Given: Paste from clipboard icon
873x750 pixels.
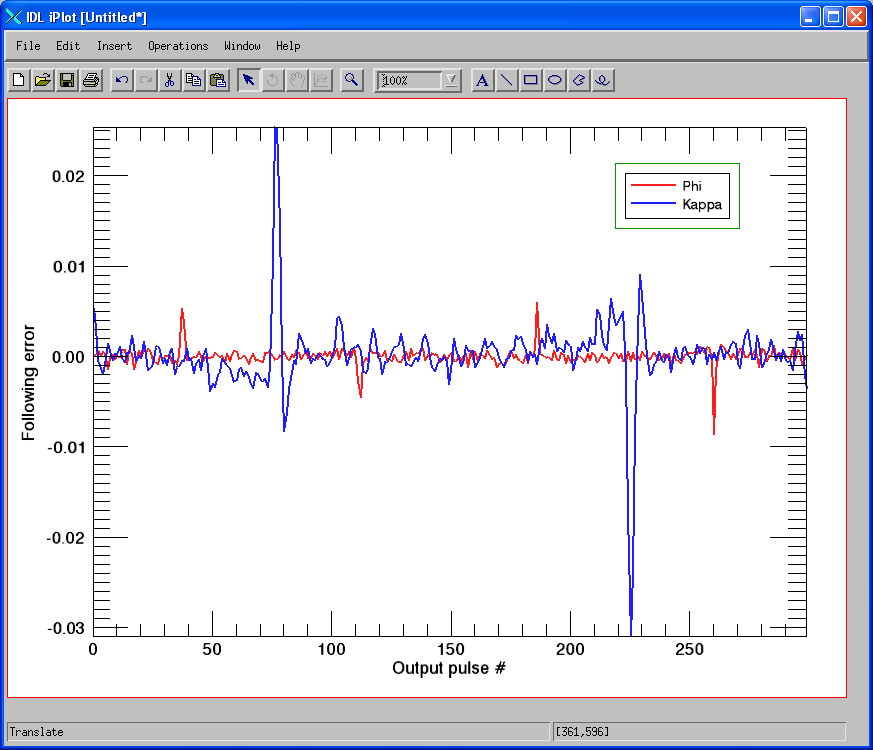Looking at the screenshot, I should click(x=218, y=80).
